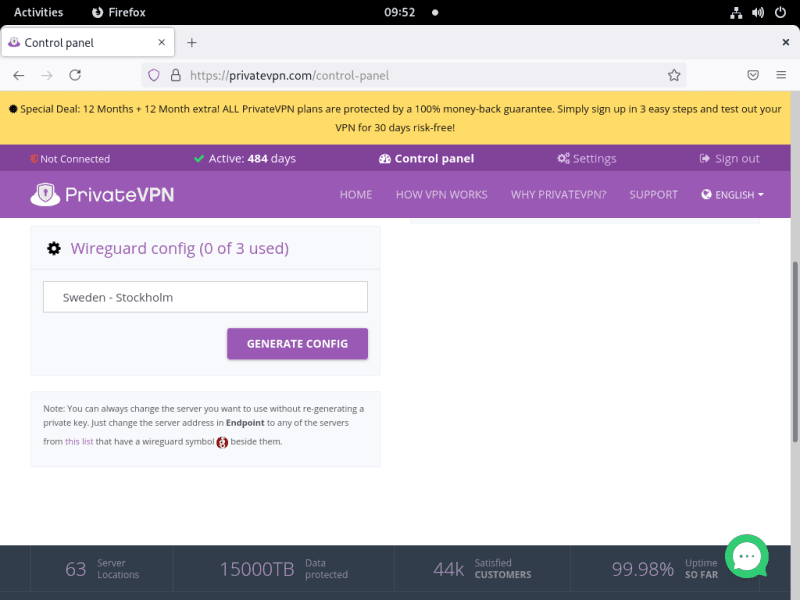
Task: Bookmark this page with star icon
Action: (x=674, y=75)
